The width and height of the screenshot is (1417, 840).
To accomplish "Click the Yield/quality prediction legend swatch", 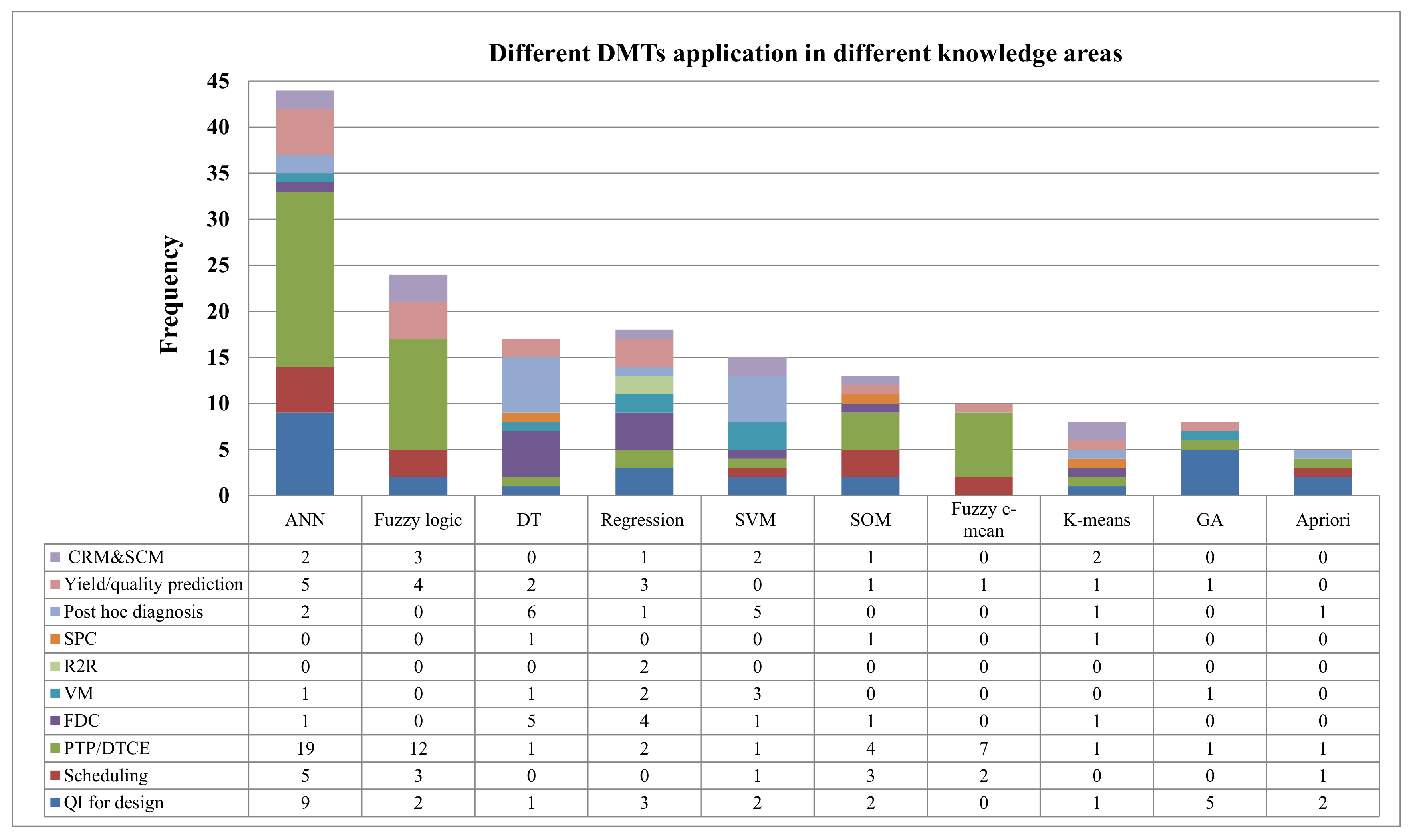I will tap(55, 584).
